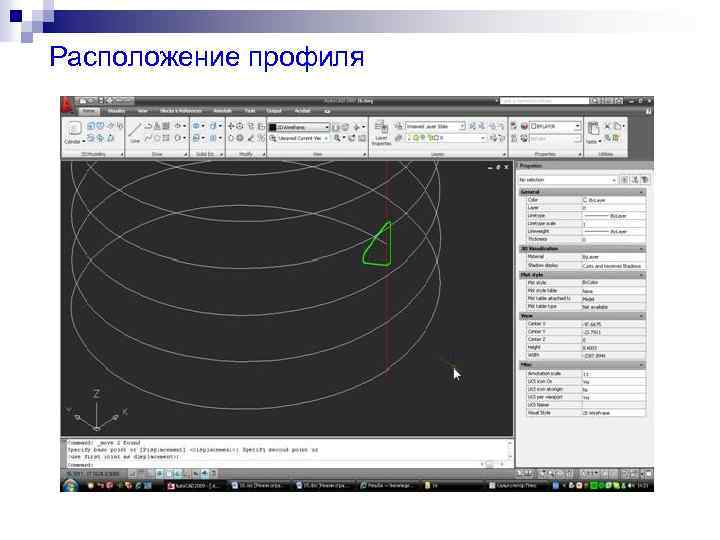Open the Blocks & References ribbon tab
Screen dimensions: 720x540
point(180,111)
